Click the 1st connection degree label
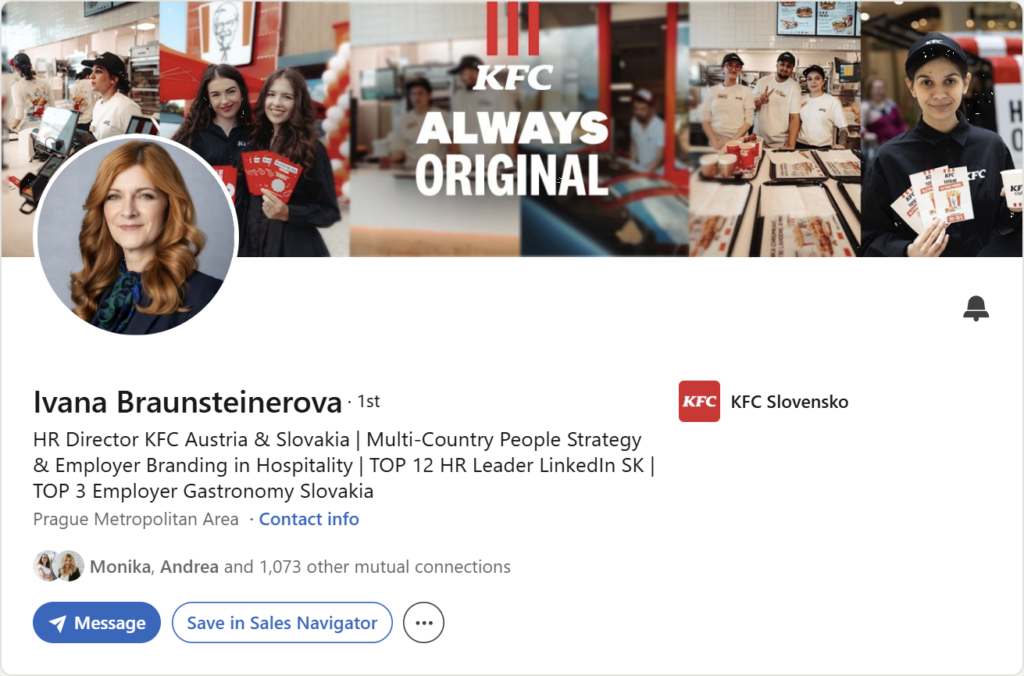 pyautogui.click(x=368, y=402)
